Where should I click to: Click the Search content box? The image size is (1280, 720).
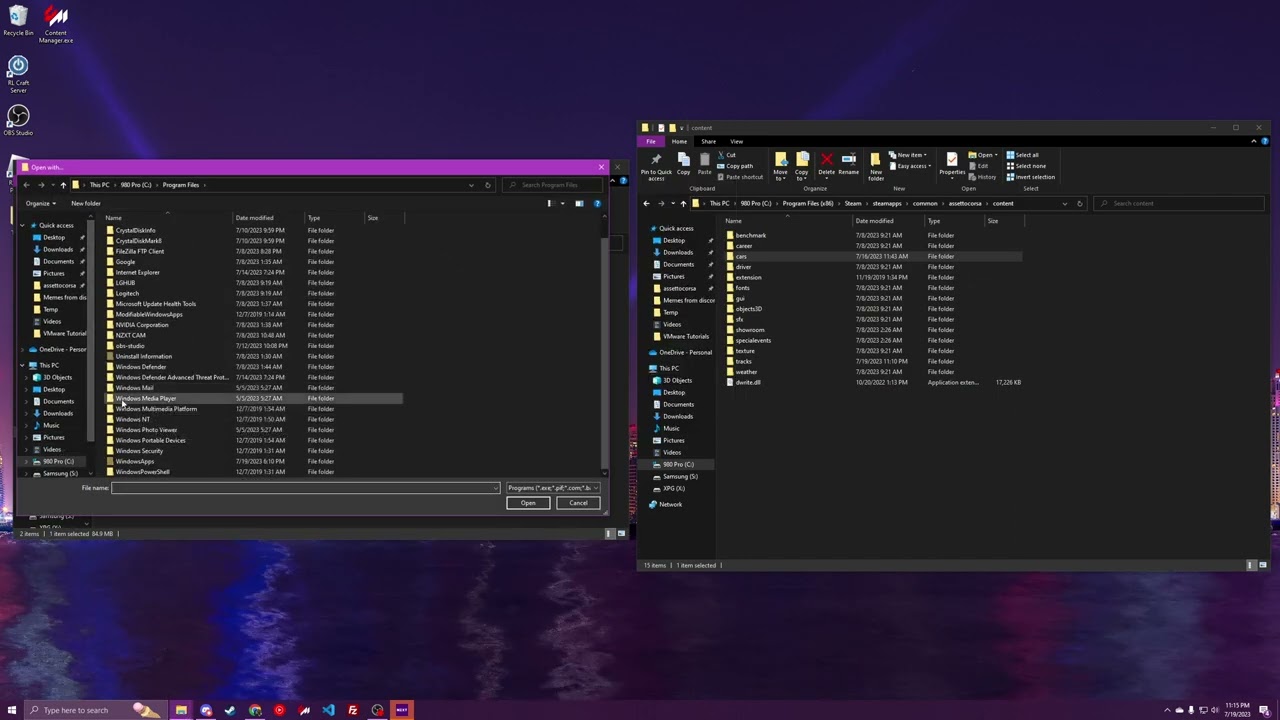click(1180, 203)
